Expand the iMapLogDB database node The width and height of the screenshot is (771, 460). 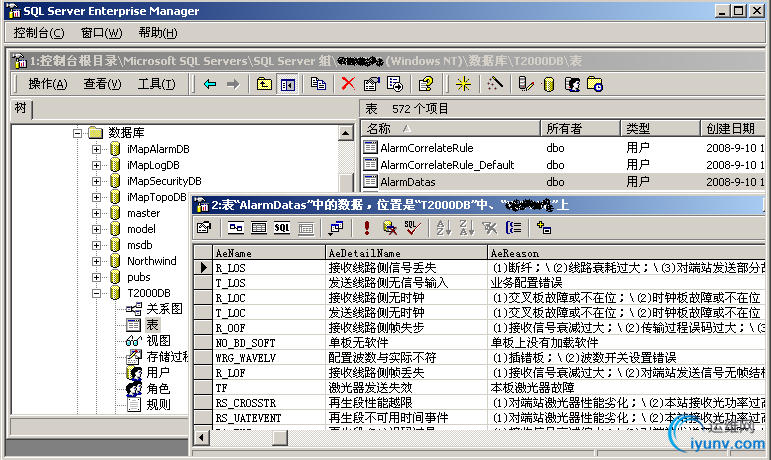[x=96, y=165]
